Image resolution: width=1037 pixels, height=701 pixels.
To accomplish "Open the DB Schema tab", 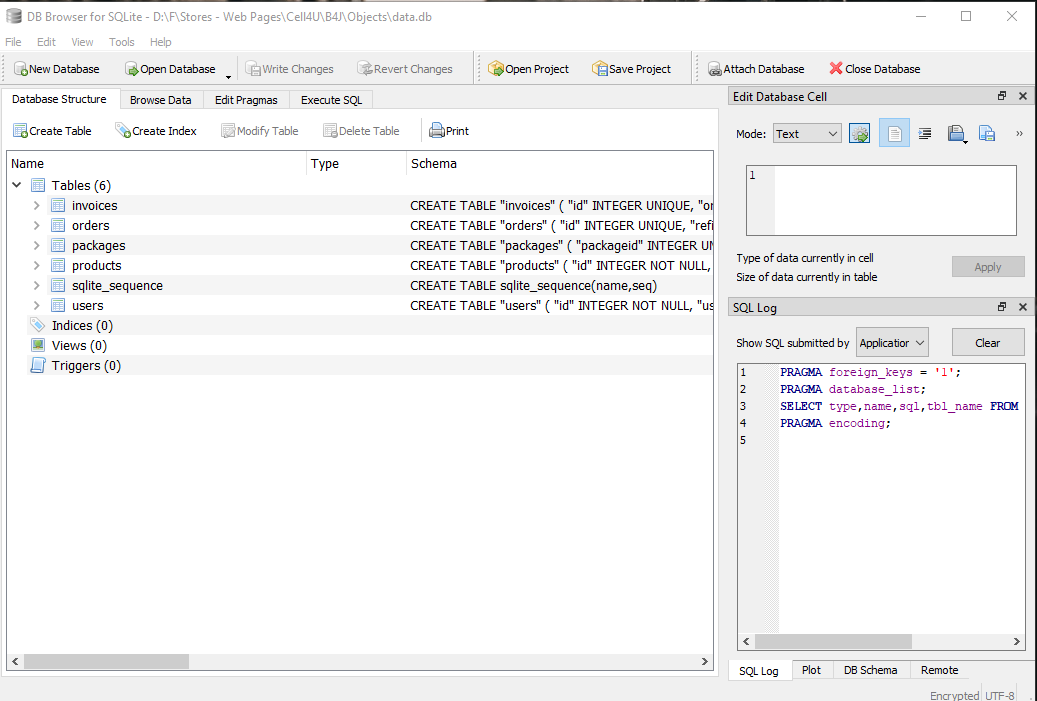I will [x=870, y=670].
